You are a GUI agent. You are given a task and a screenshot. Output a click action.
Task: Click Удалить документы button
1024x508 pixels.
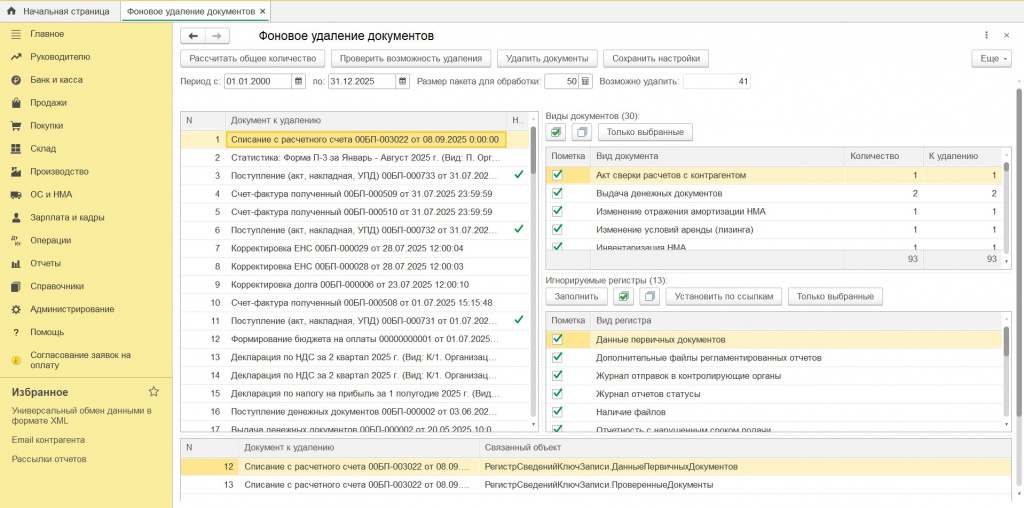[x=546, y=58]
